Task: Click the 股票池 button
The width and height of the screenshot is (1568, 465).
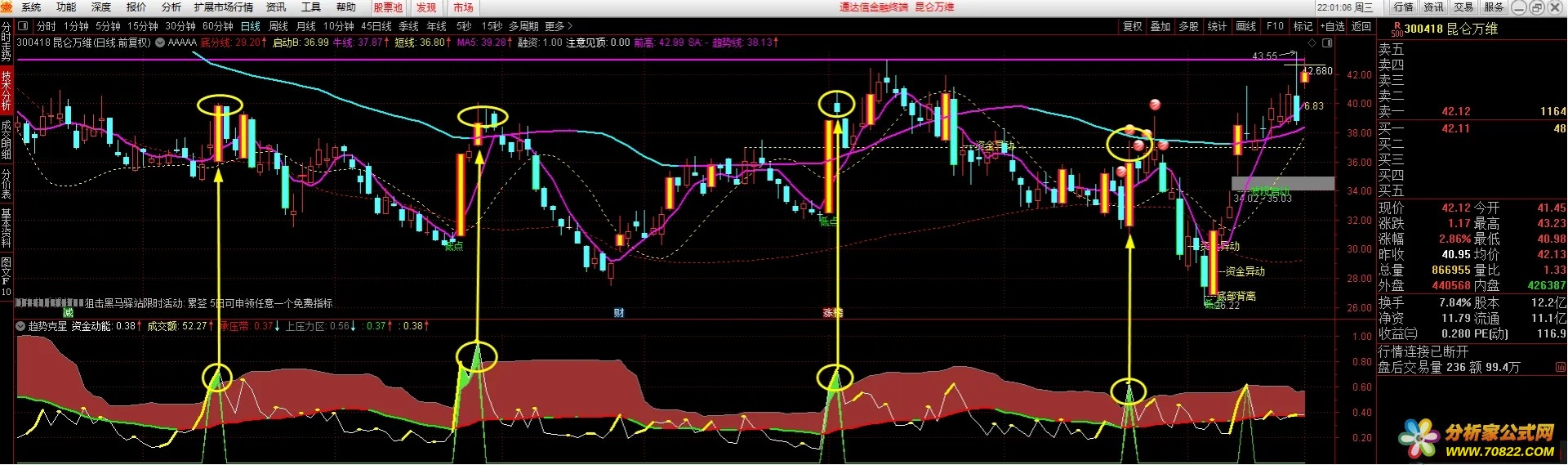Action: click(x=388, y=7)
